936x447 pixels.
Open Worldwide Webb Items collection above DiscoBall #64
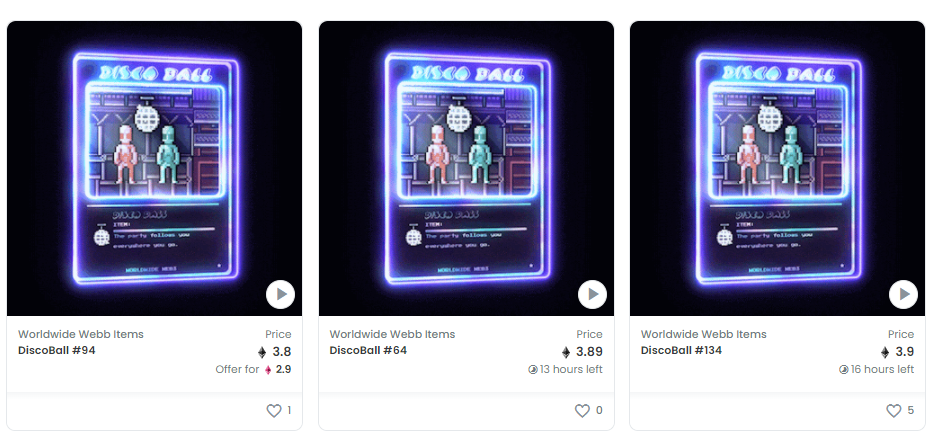coord(392,334)
